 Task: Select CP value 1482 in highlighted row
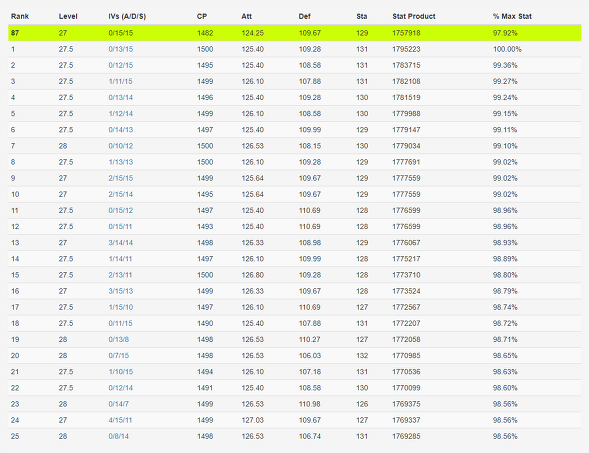[x=205, y=33]
